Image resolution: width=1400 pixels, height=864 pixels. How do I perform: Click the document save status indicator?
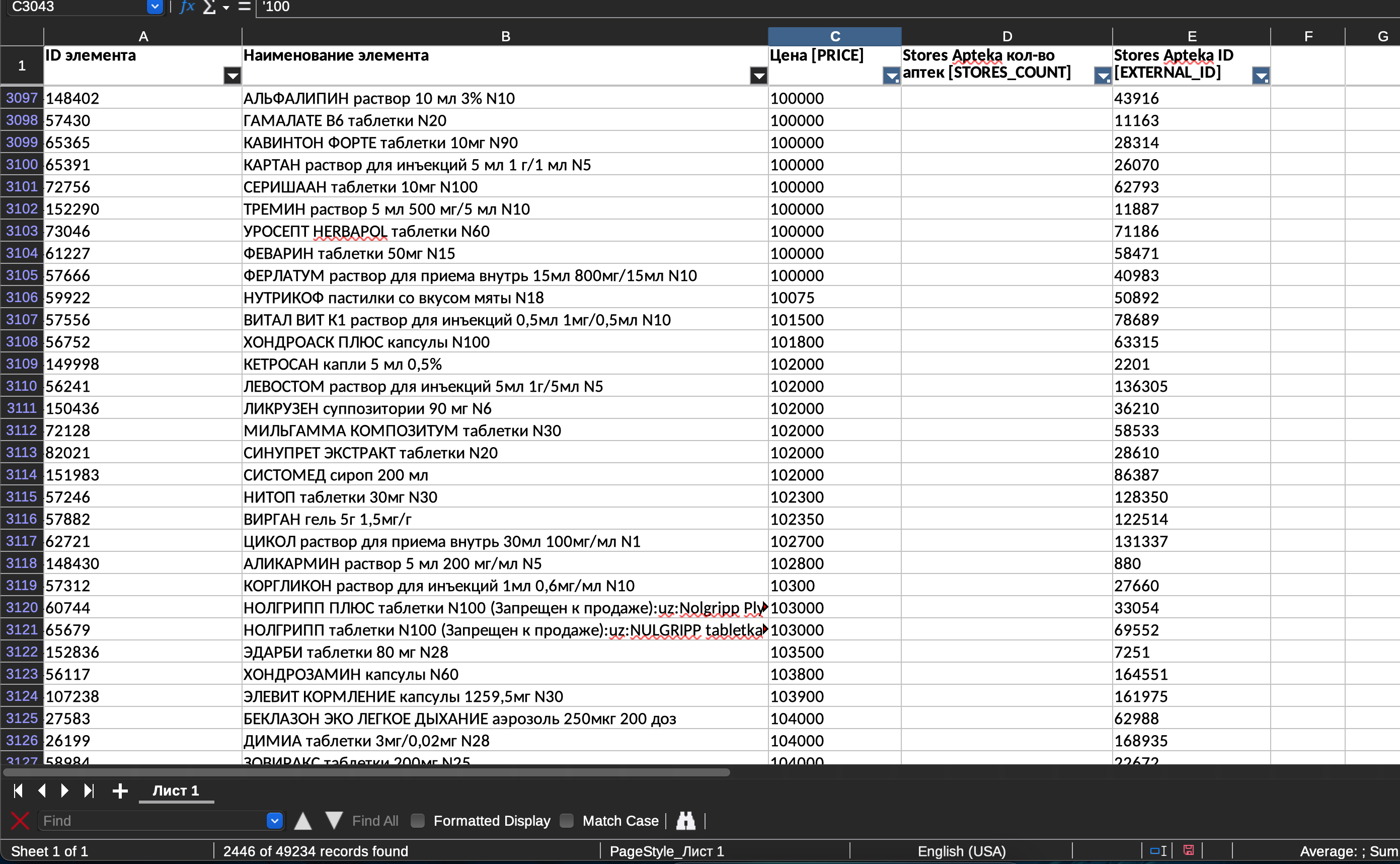coord(1189,851)
